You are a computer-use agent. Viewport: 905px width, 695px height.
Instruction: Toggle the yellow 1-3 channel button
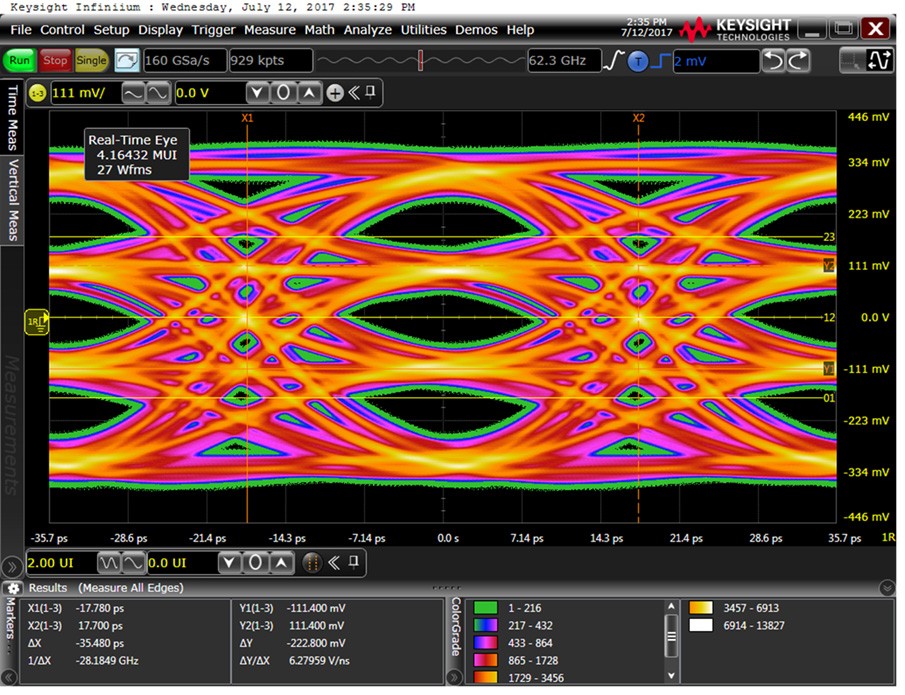38,93
